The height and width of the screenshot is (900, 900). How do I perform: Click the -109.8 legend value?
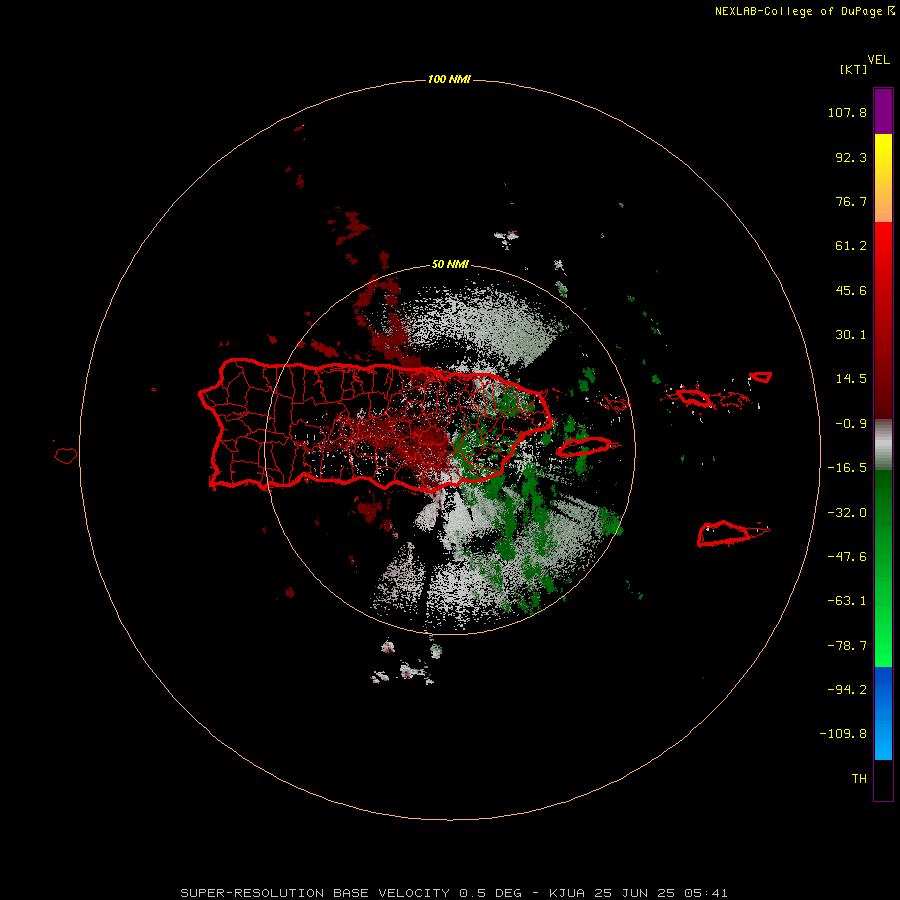pyautogui.click(x=843, y=734)
